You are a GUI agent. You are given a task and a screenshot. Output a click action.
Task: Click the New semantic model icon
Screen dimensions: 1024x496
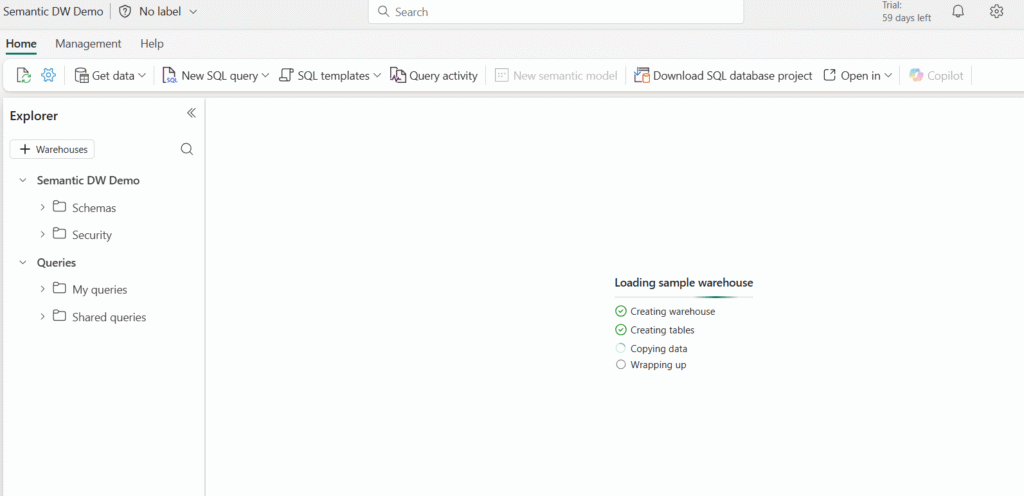pos(502,76)
